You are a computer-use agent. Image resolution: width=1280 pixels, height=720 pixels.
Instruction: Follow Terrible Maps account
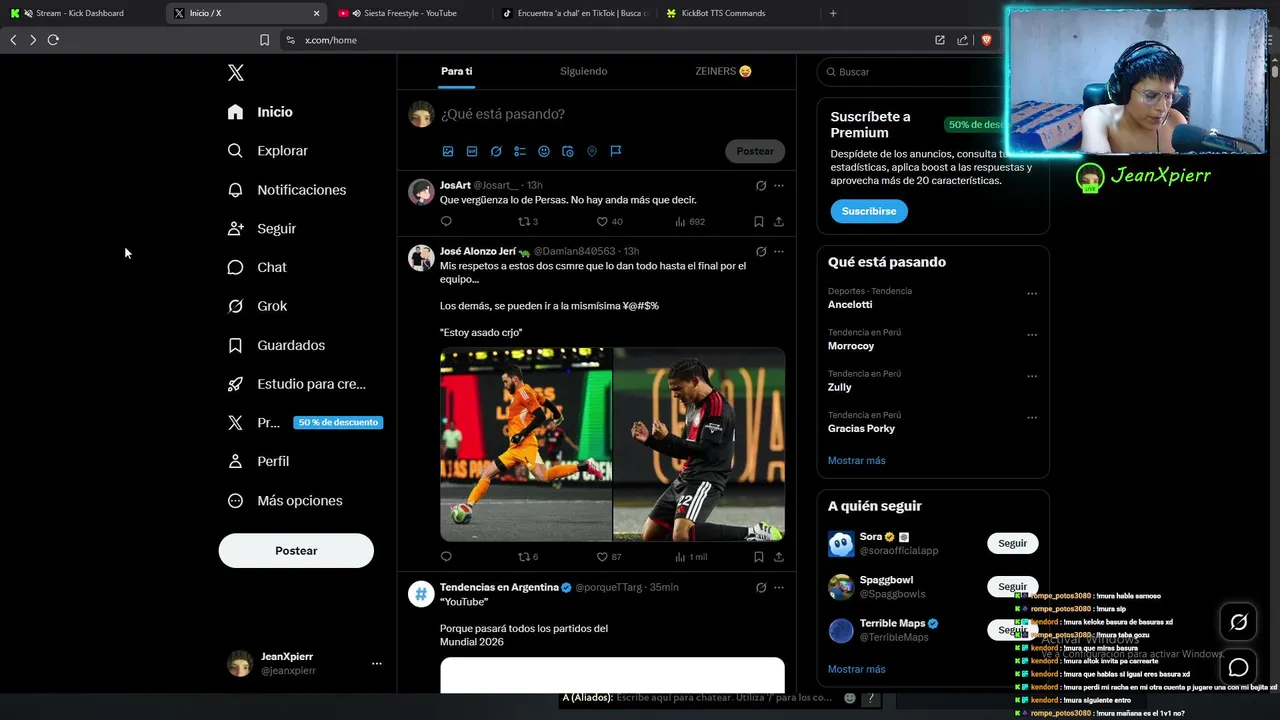click(1012, 629)
